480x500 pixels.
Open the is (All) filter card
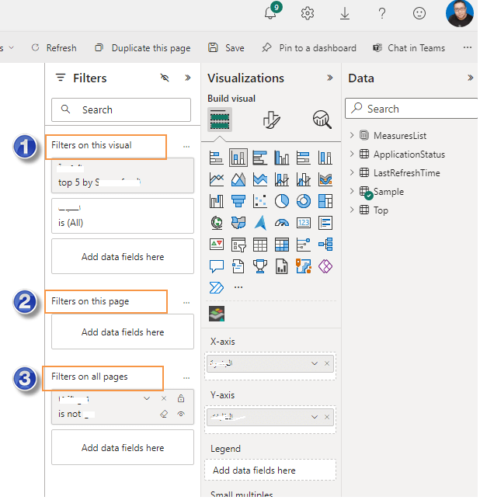pos(122,216)
